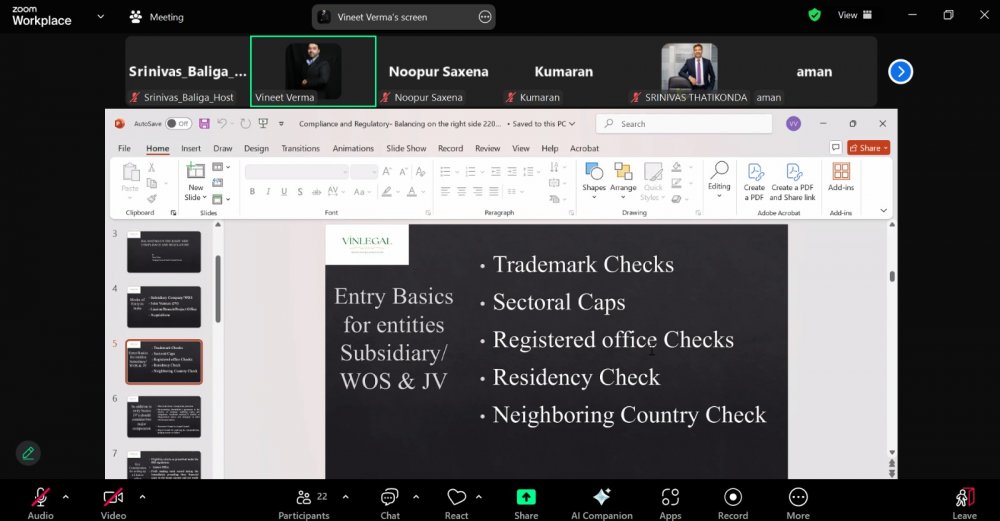
Task: Start recording with Record button
Action: point(733,498)
